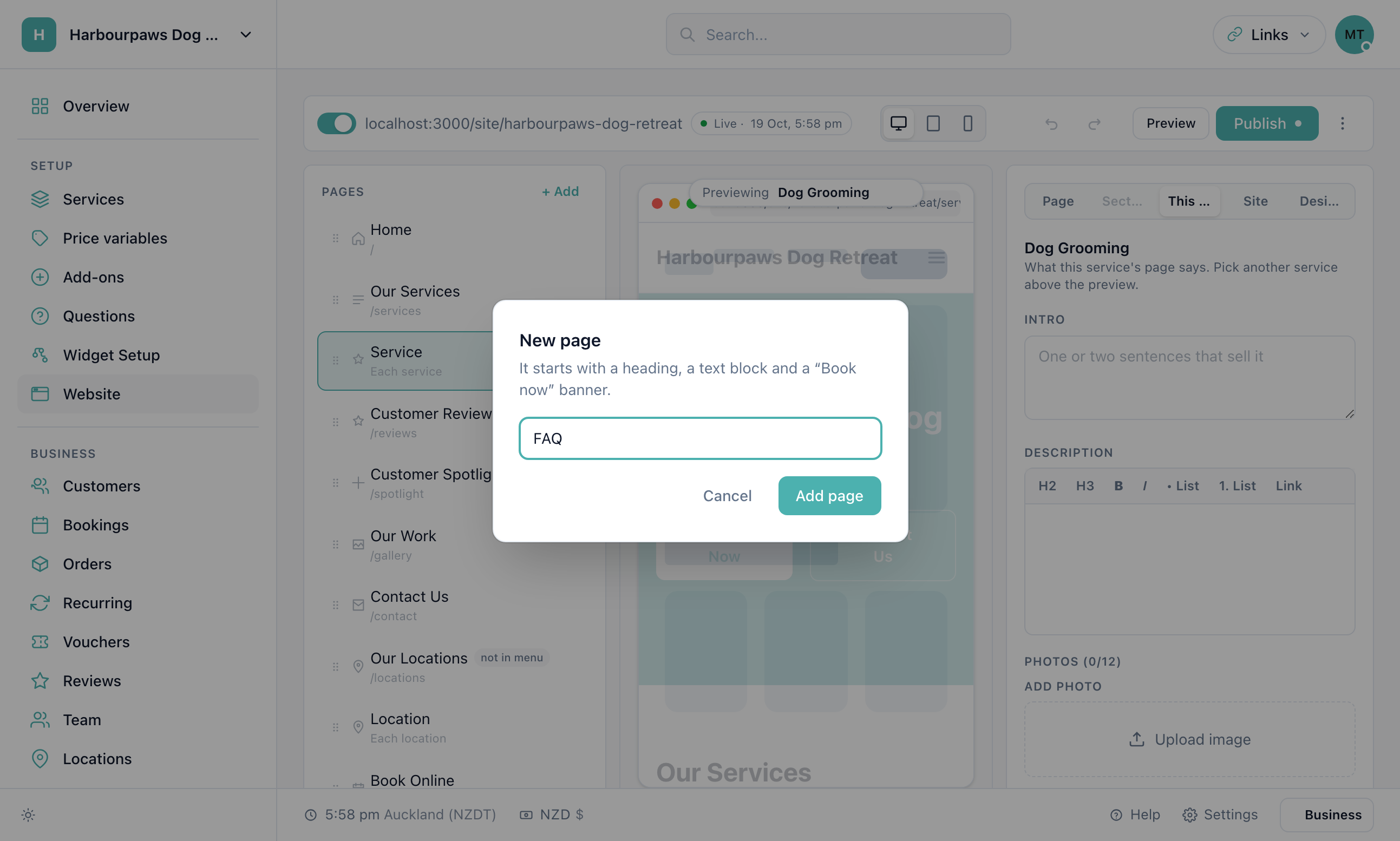Click the redo arrow icon
Image resolution: width=1400 pixels, height=841 pixels.
click(x=1095, y=123)
